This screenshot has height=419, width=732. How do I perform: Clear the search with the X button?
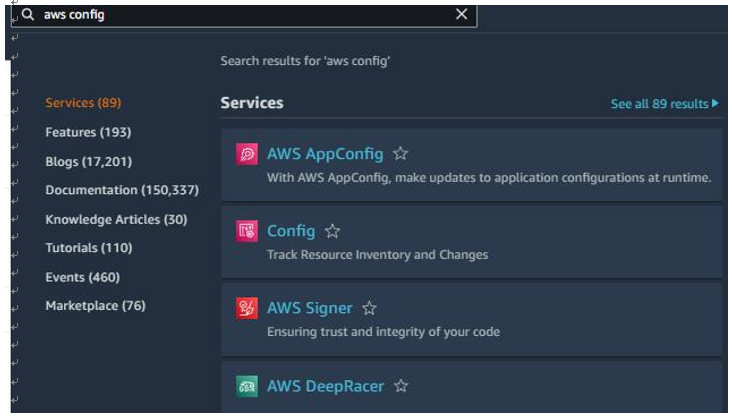[461, 14]
